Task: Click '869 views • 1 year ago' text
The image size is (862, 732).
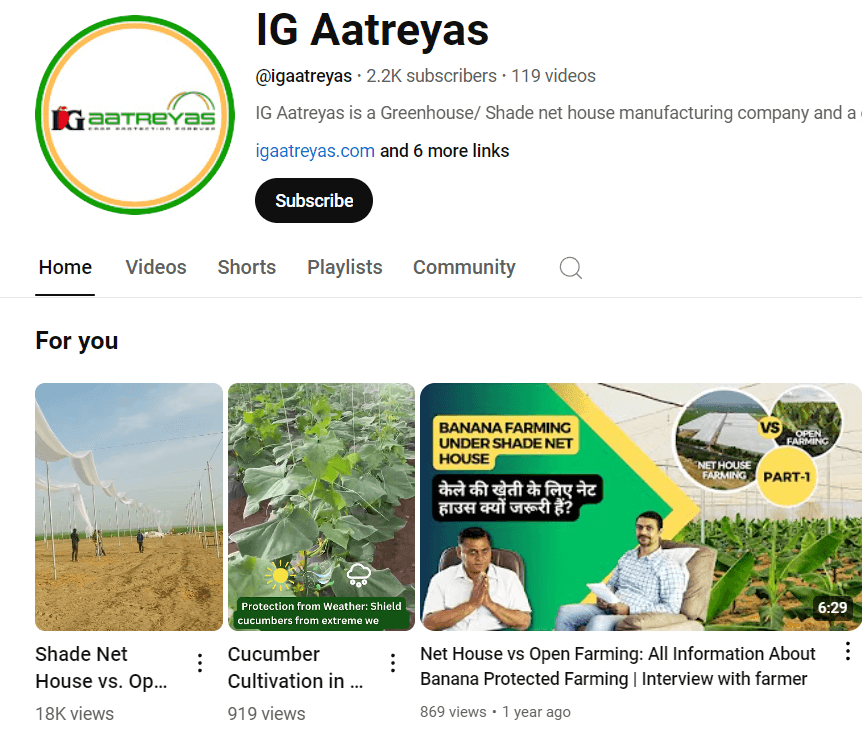Action: [495, 712]
